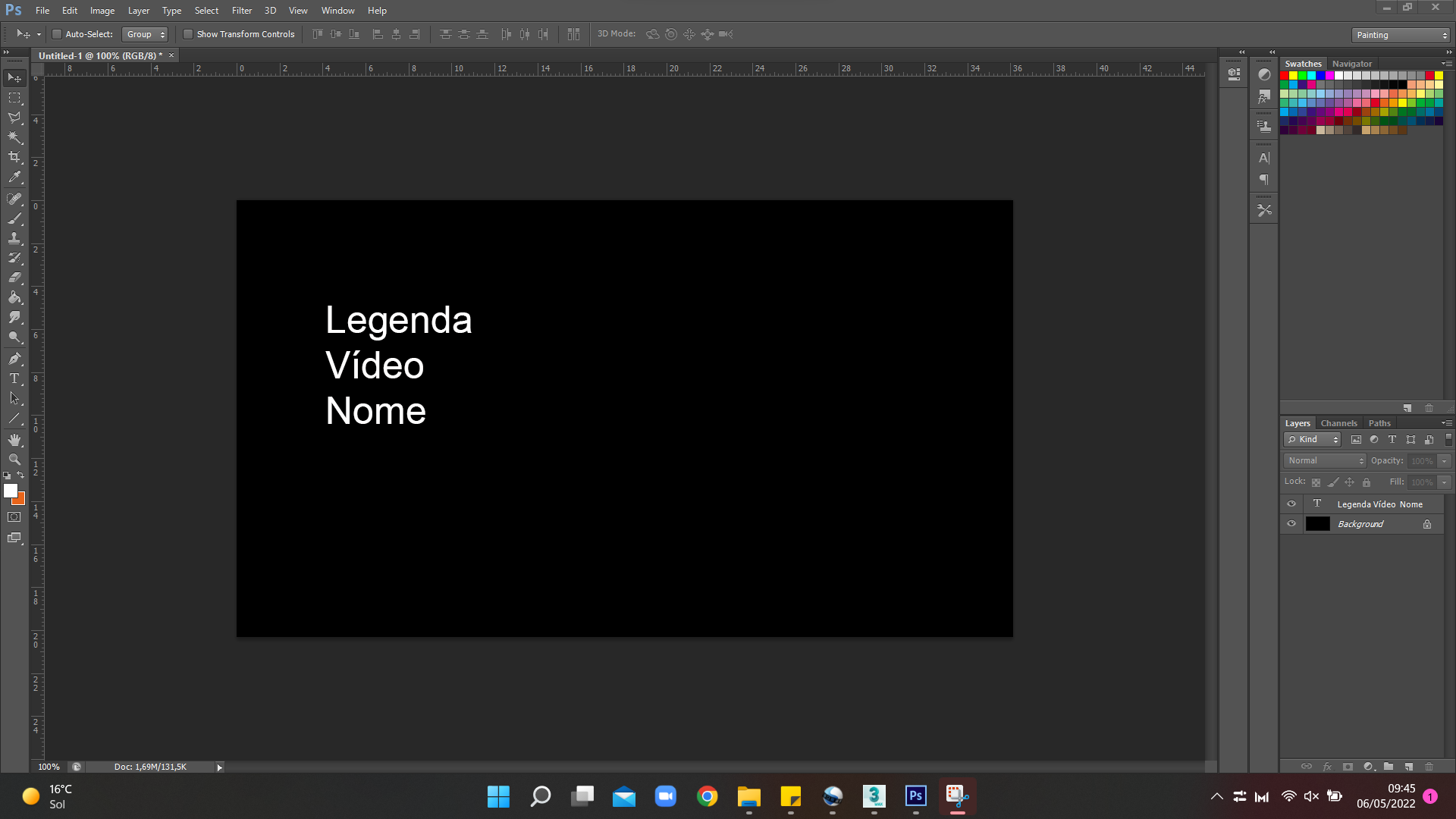
Task: Select the History Brush tool
Action: click(14, 258)
